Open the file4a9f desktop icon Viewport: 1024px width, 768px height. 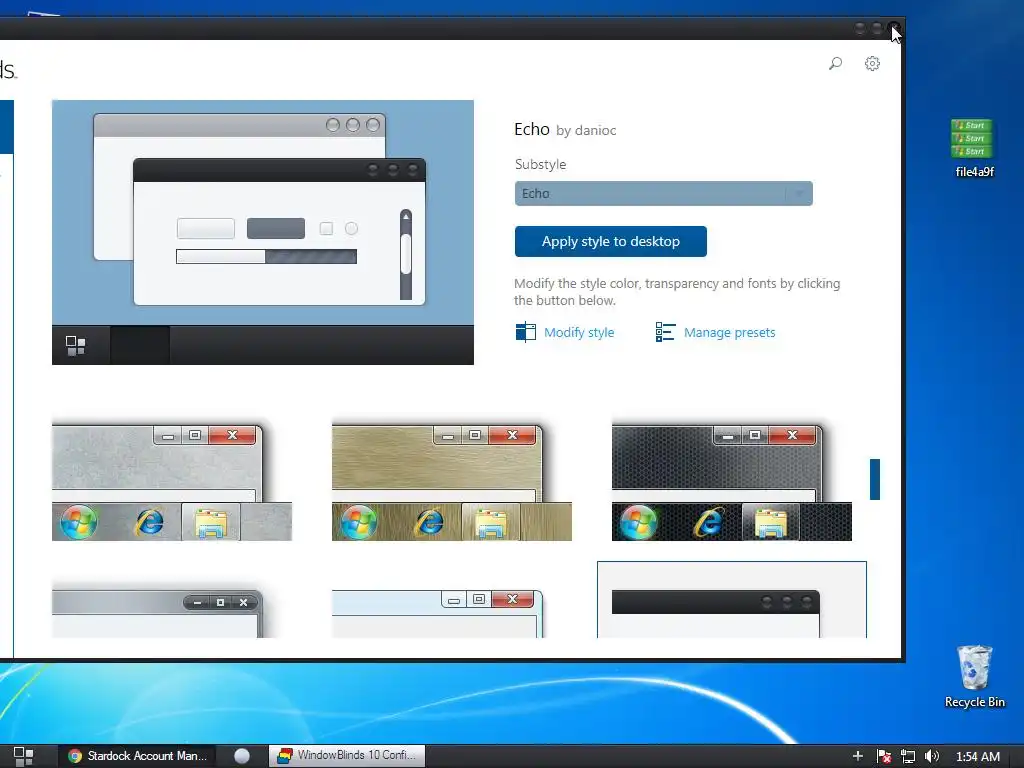(x=974, y=148)
